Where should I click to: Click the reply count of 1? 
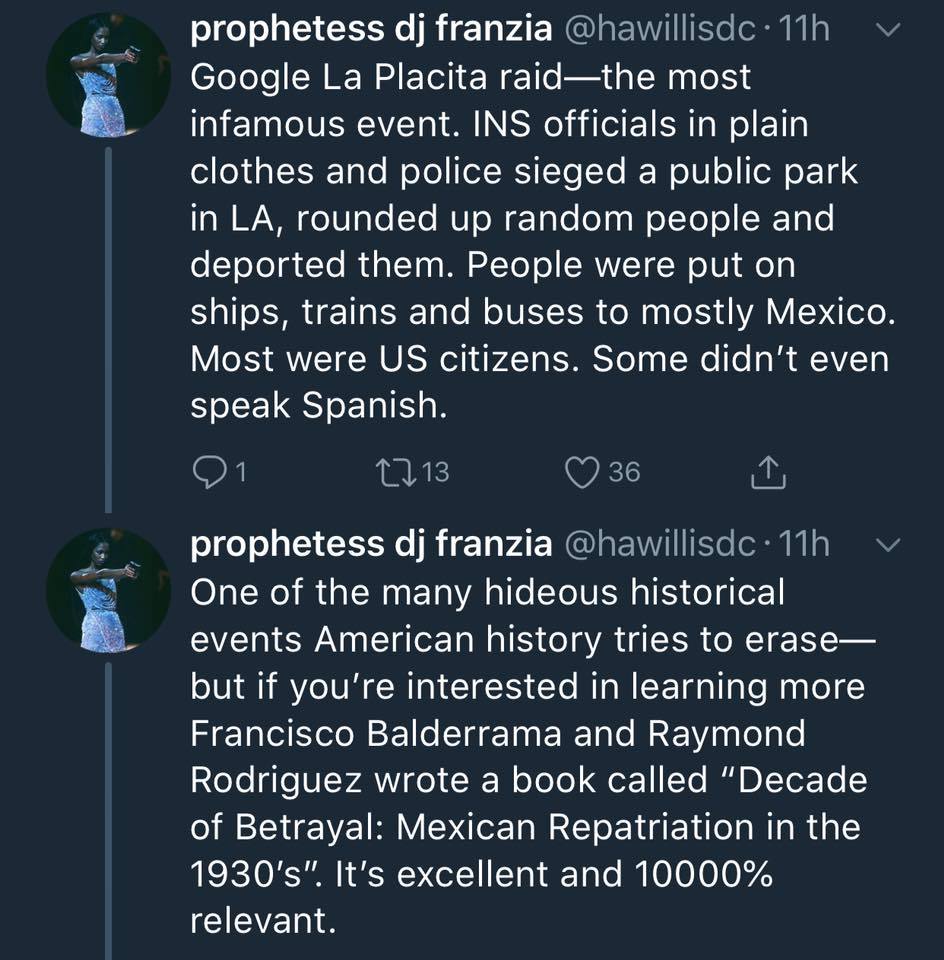(x=240, y=472)
